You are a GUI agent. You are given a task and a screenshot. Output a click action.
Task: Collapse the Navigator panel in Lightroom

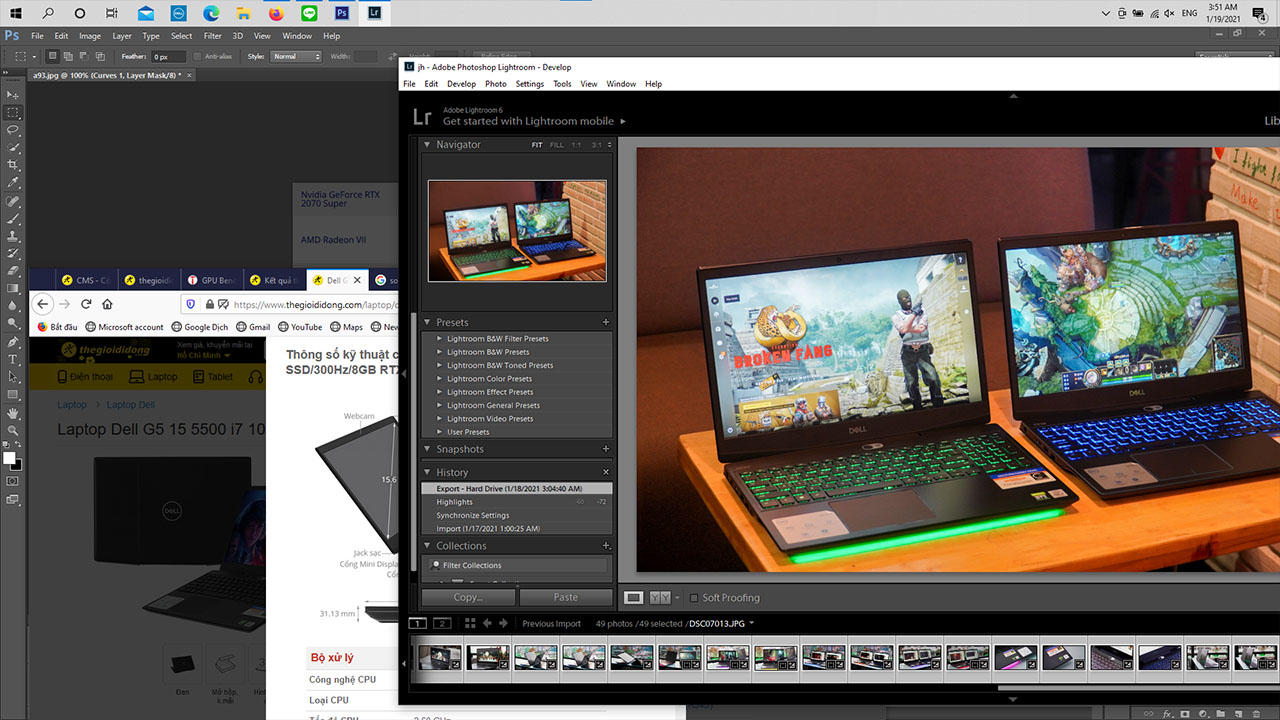(x=427, y=145)
